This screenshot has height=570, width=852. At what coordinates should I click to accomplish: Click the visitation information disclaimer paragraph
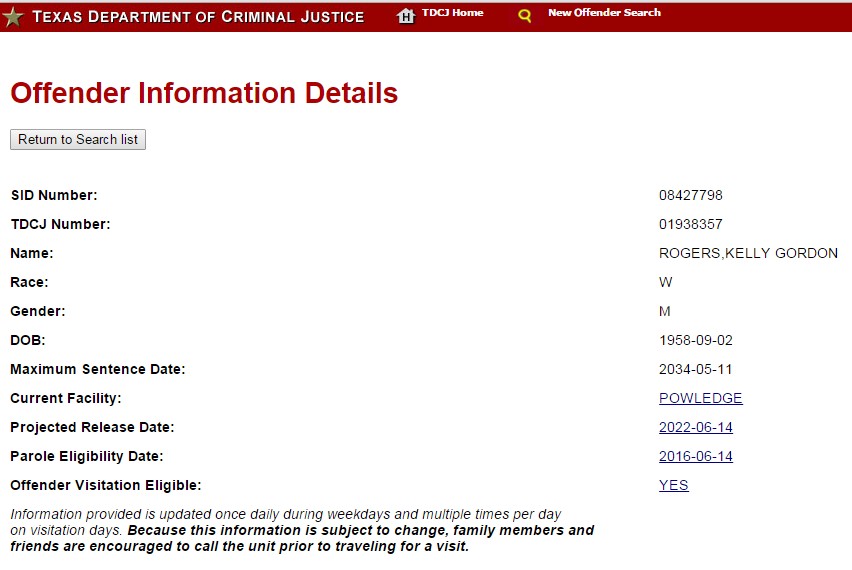pyautogui.click(x=302, y=530)
